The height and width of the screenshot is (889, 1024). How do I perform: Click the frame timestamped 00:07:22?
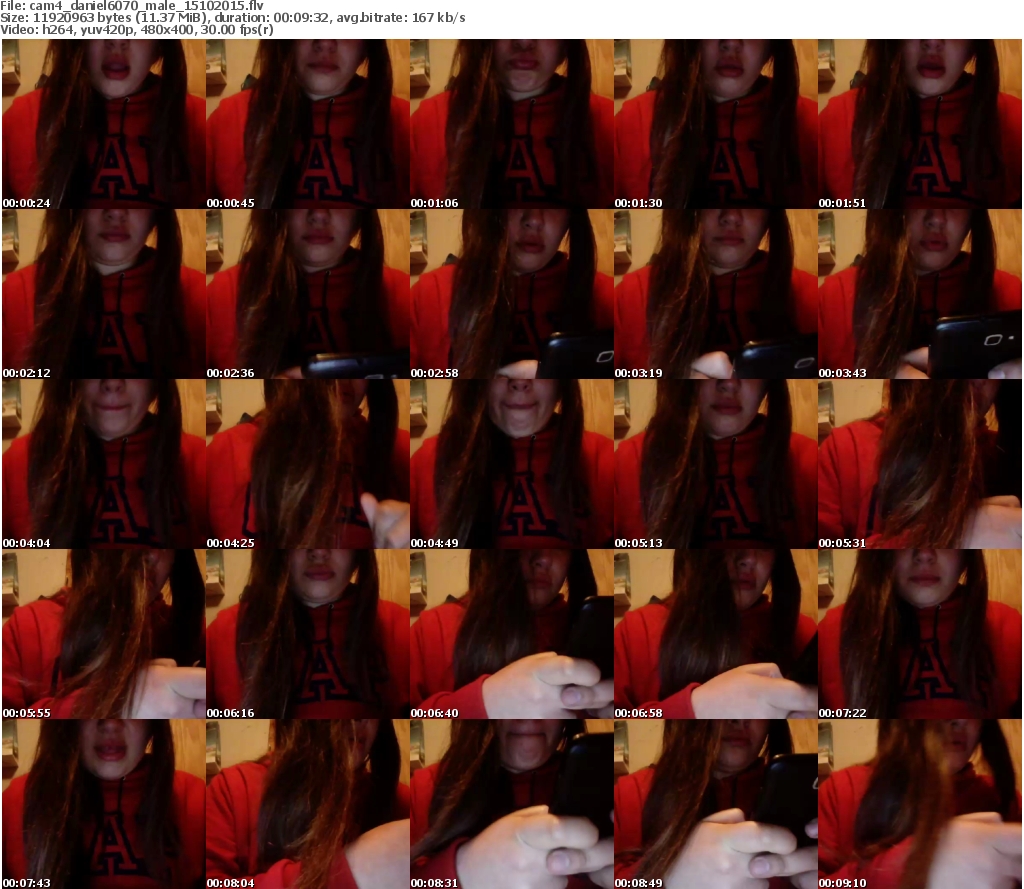[920, 634]
